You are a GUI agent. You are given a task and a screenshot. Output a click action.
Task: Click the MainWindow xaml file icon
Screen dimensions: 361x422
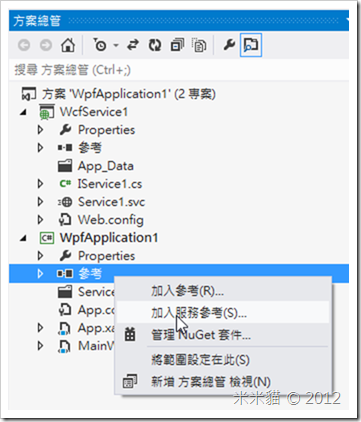pyautogui.click(x=64, y=346)
